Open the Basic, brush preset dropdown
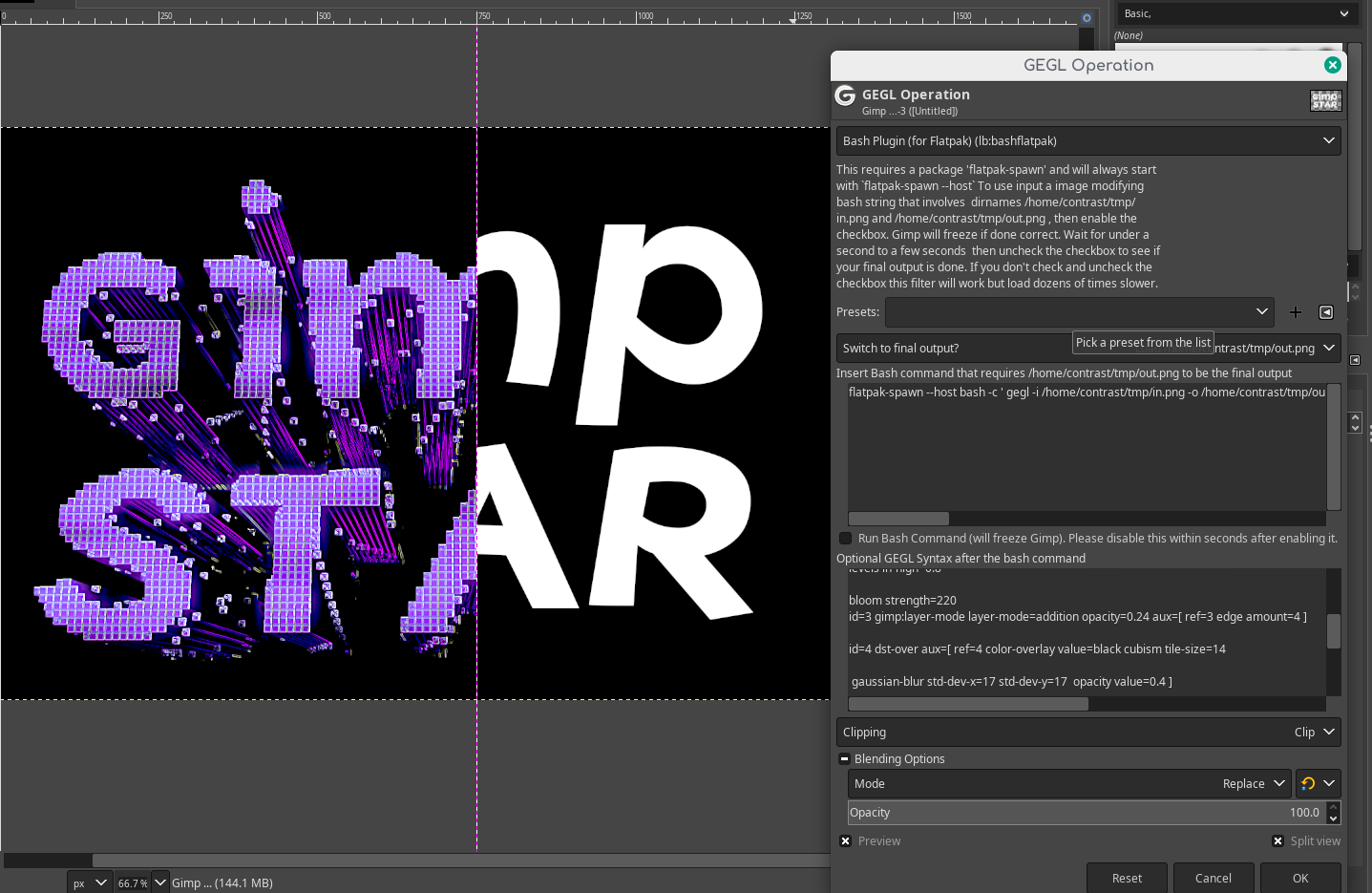Image resolution: width=1372 pixels, height=893 pixels. [1236, 13]
